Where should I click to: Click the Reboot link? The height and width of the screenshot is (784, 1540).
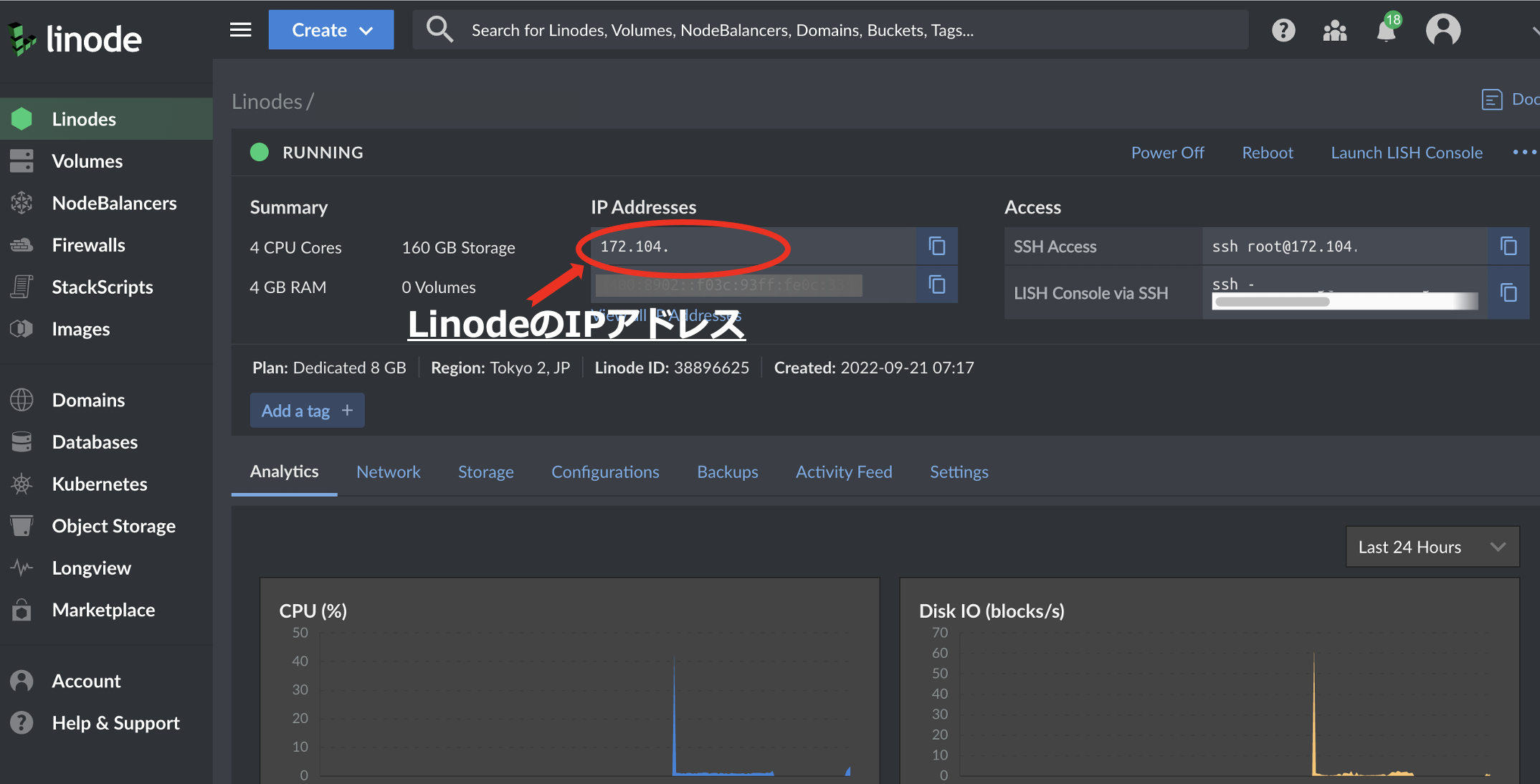pos(1267,153)
